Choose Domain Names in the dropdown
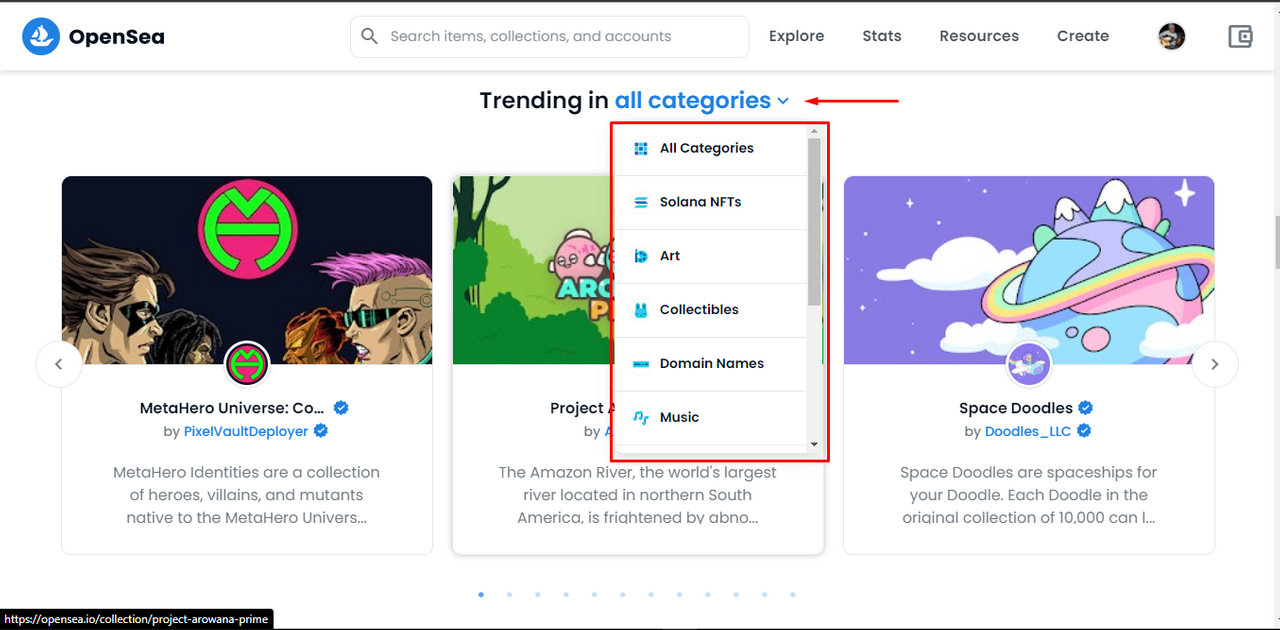Viewport: 1280px width, 630px height. pos(709,364)
